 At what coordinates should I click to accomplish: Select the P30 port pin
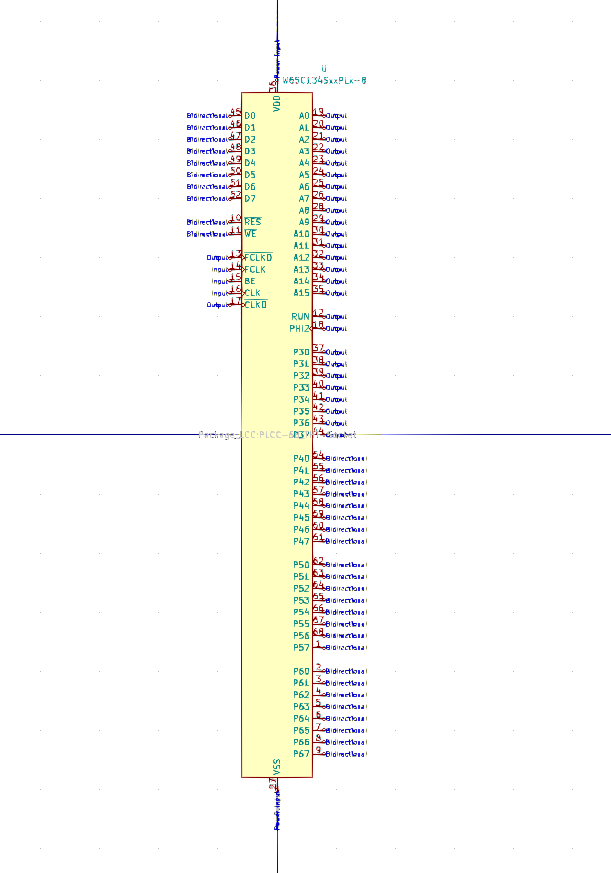301,352
